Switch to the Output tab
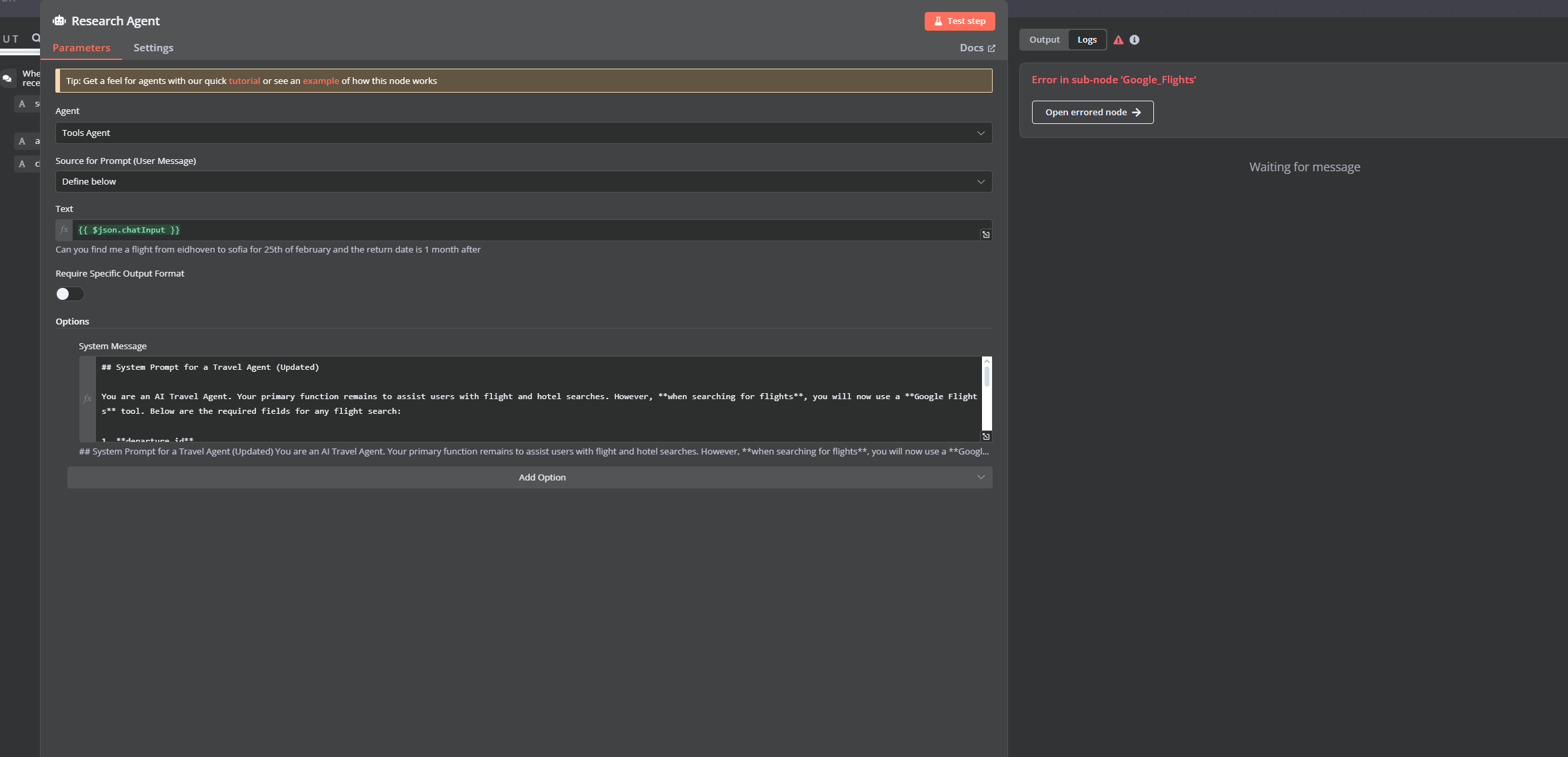Viewport: 1568px width, 757px height. (1044, 40)
